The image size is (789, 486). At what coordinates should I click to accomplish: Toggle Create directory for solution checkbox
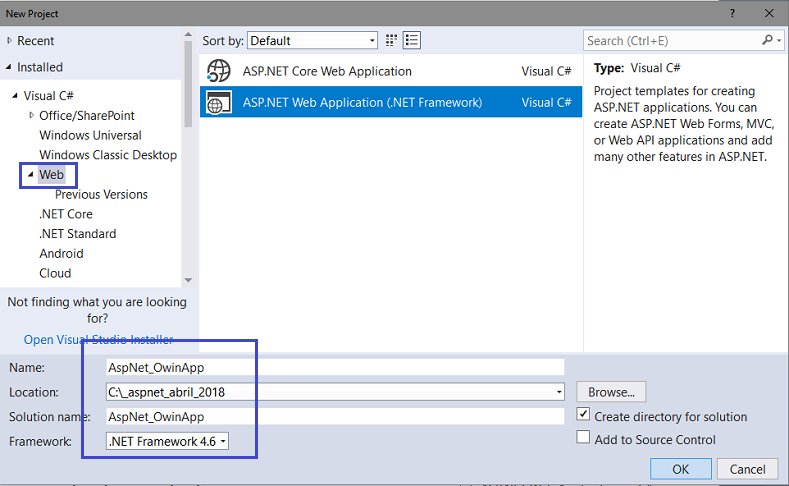point(583,414)
